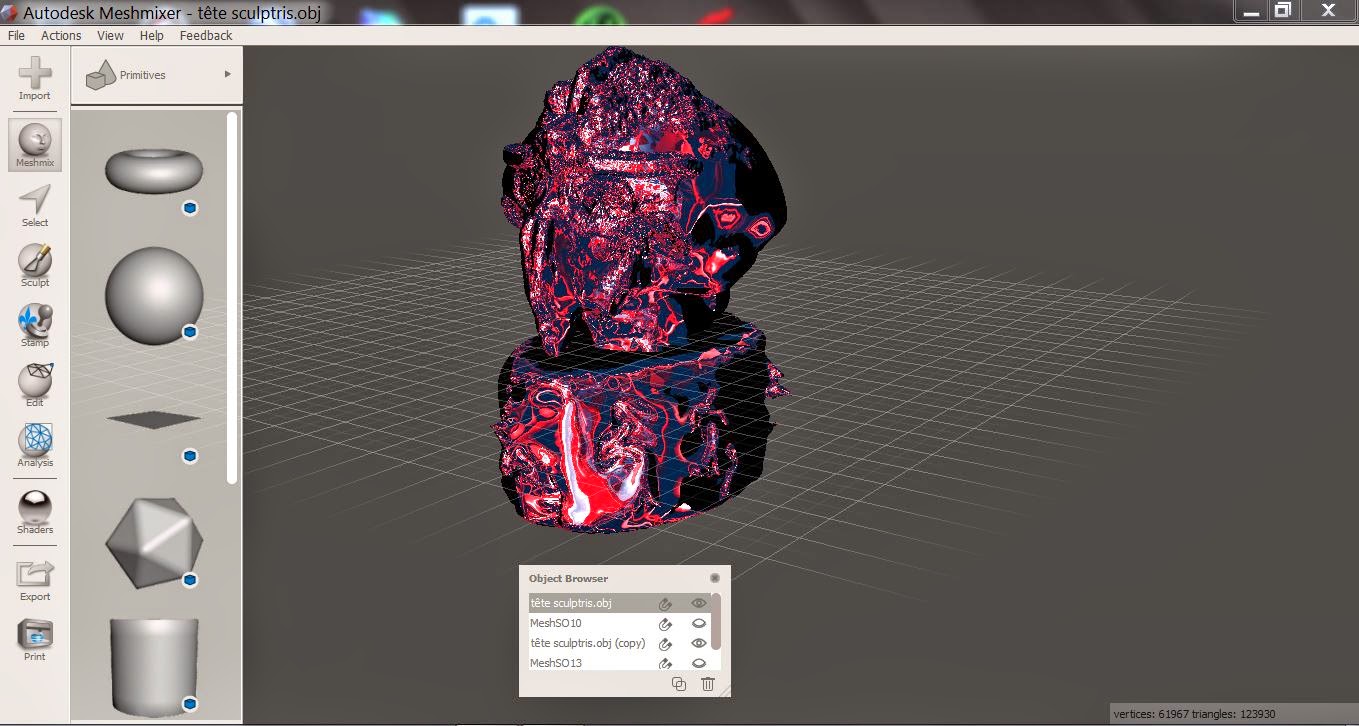
Task: Pick the flat plane primitive
Action: pos(154,420)
